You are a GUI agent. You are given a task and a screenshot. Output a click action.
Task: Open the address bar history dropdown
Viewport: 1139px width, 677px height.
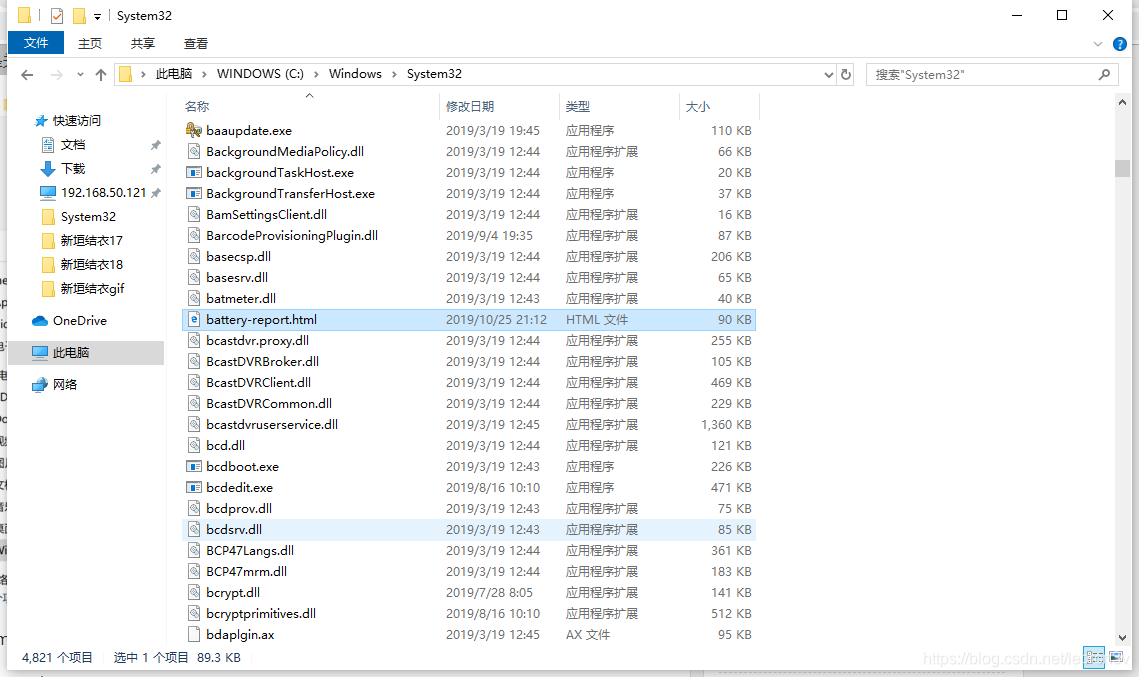click(x=828, y=75)
